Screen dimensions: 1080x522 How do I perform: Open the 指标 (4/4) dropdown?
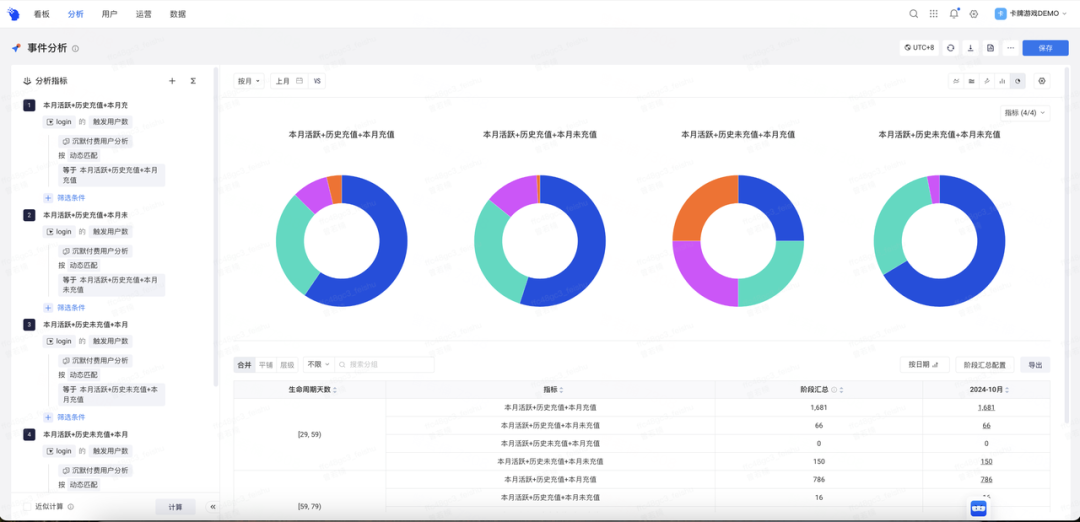1025,113
